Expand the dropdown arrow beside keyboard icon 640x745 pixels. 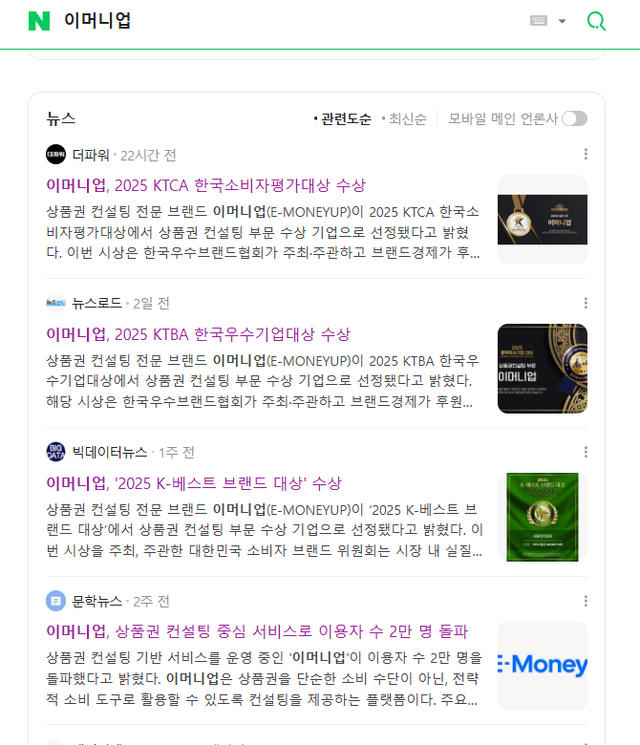tap(562, 21)
